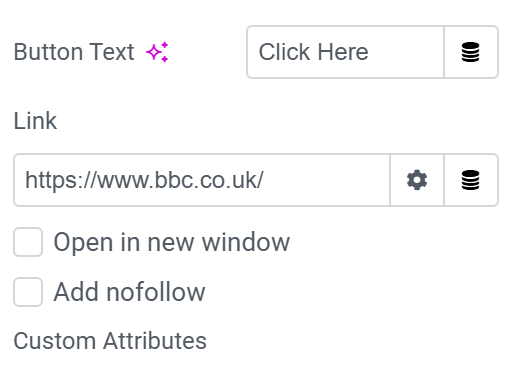Focus the bbc.co.uk link URL field
Screen dimensions: 525x368
tap(202, 180)
